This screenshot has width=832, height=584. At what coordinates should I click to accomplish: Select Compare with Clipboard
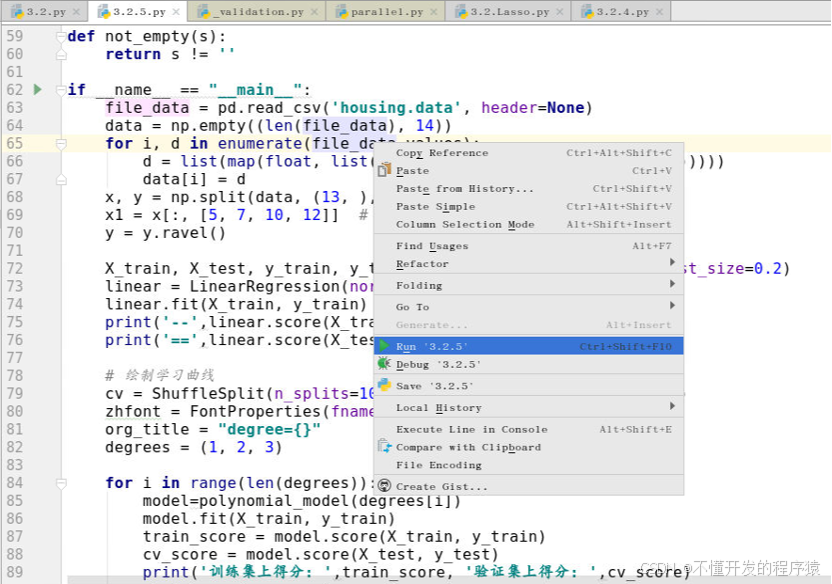click(528, 448)
